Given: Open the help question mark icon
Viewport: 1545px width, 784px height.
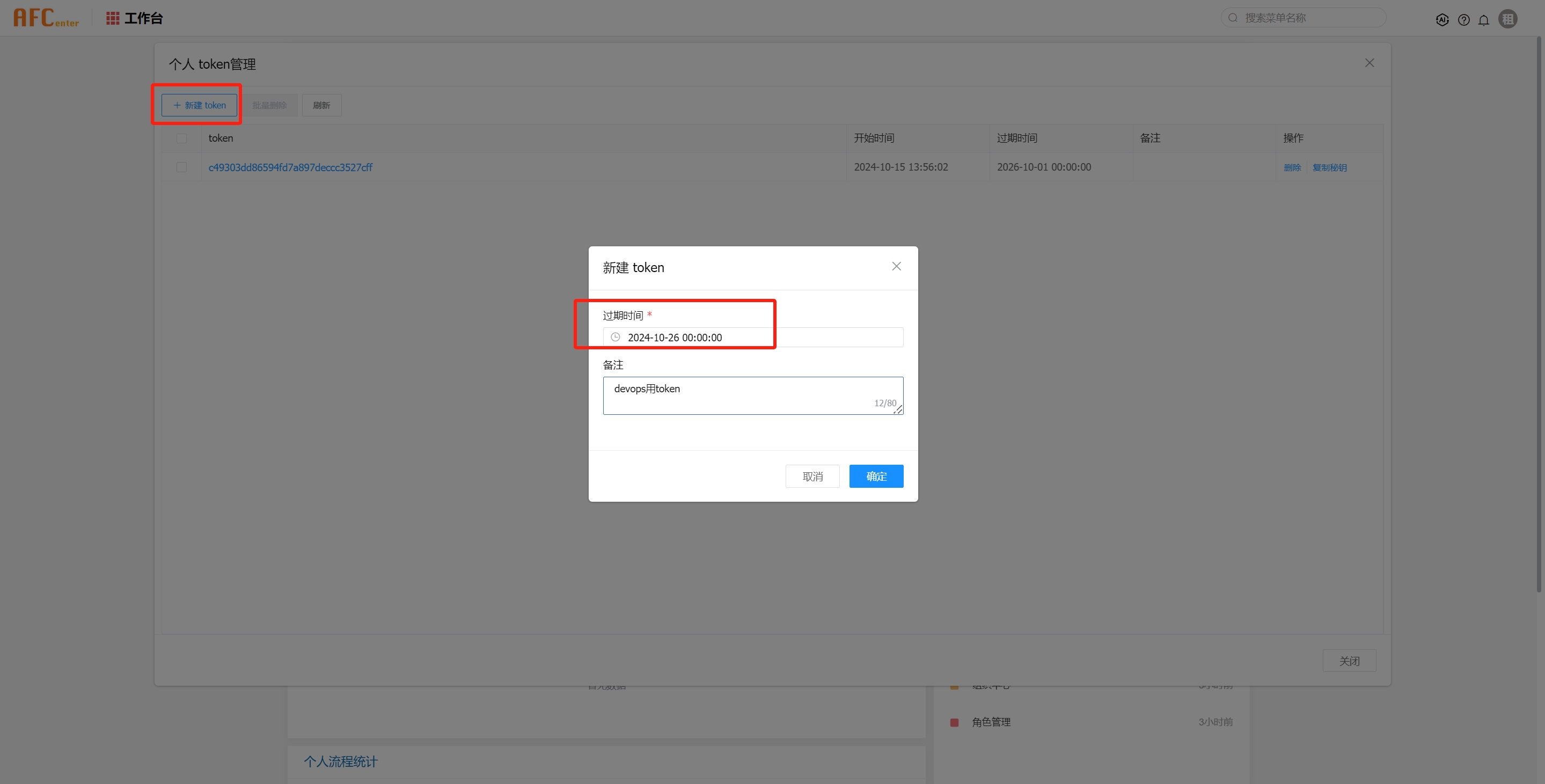Looking at the screenshot, I should pyautogui.click(x=1463, y=20).
